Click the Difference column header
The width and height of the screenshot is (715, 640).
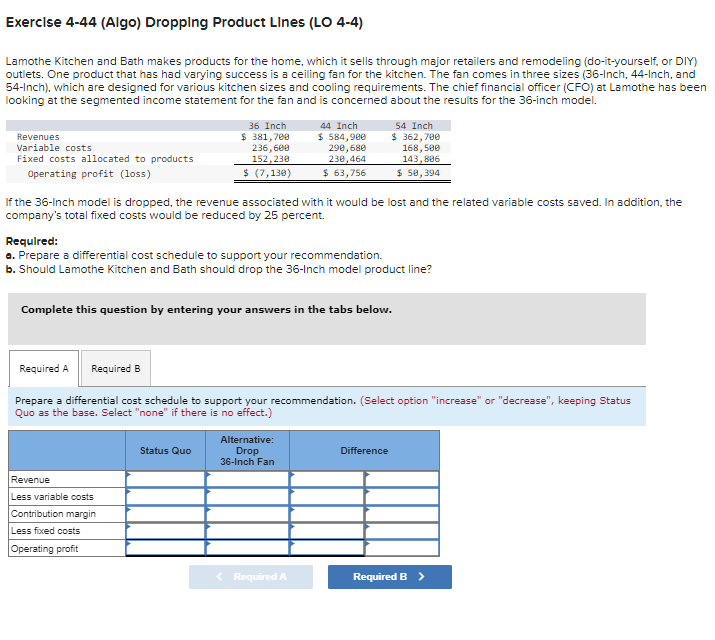pyautogui.click(x=364, y=450)
